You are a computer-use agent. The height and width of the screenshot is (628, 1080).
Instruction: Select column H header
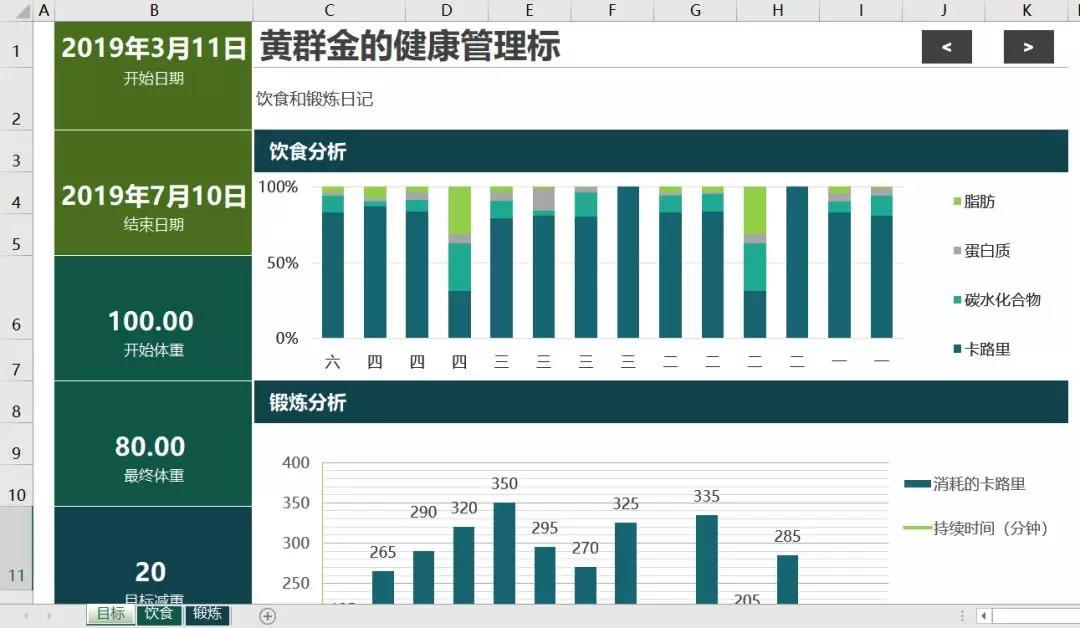[x=778, y=10]
